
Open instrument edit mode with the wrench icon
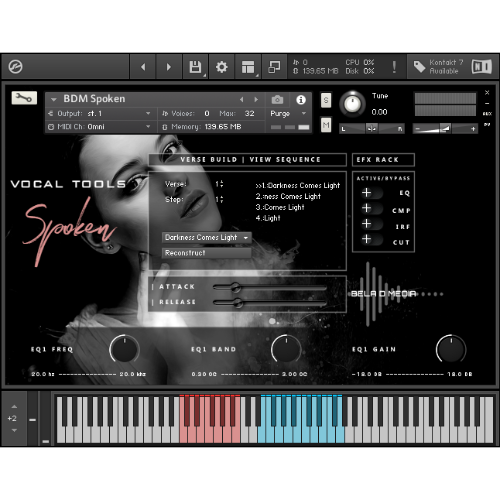24,98
